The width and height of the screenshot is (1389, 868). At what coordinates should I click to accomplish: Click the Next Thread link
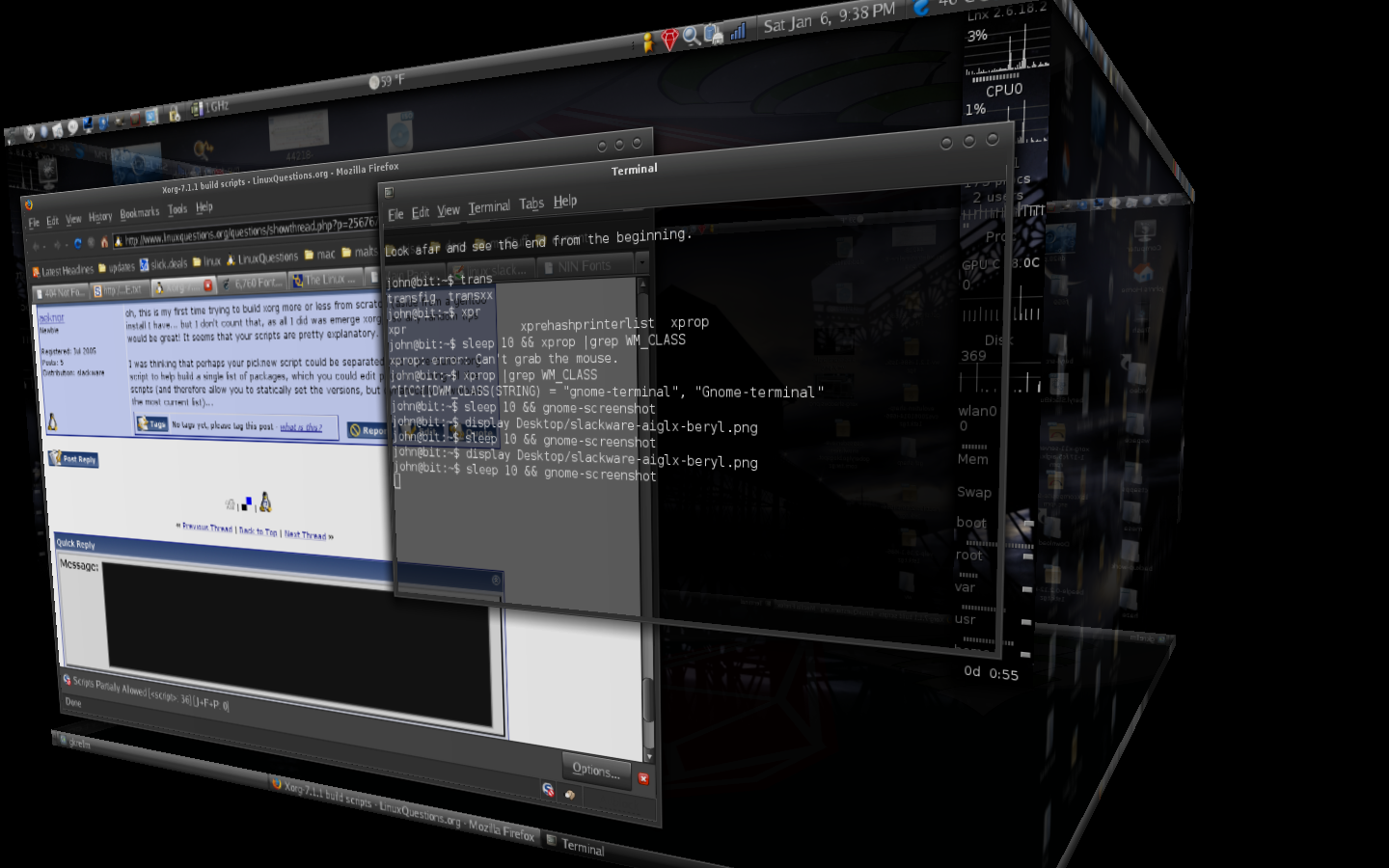point(305,534)
